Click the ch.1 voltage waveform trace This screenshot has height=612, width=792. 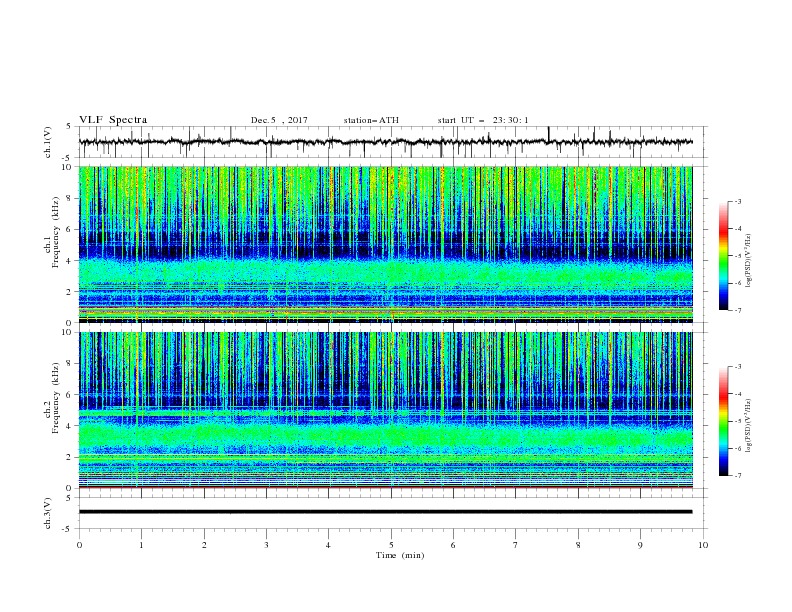[385, 142]
